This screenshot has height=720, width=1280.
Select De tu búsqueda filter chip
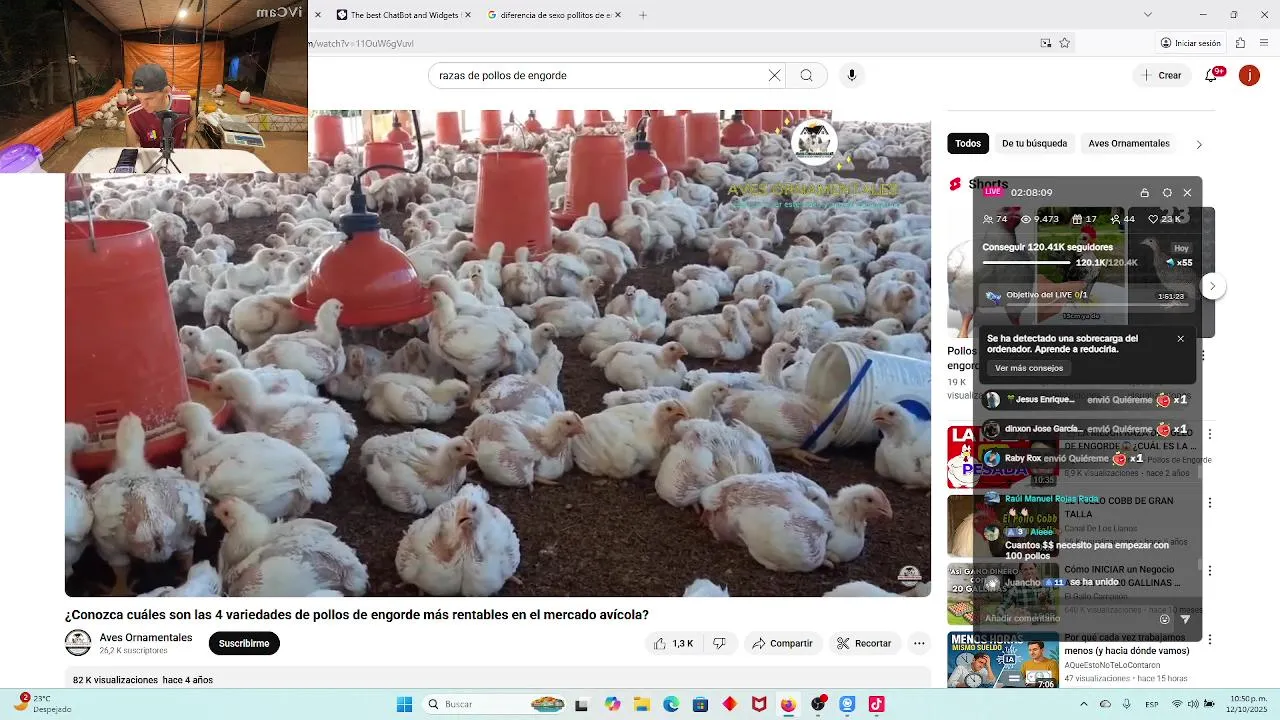1034,143
